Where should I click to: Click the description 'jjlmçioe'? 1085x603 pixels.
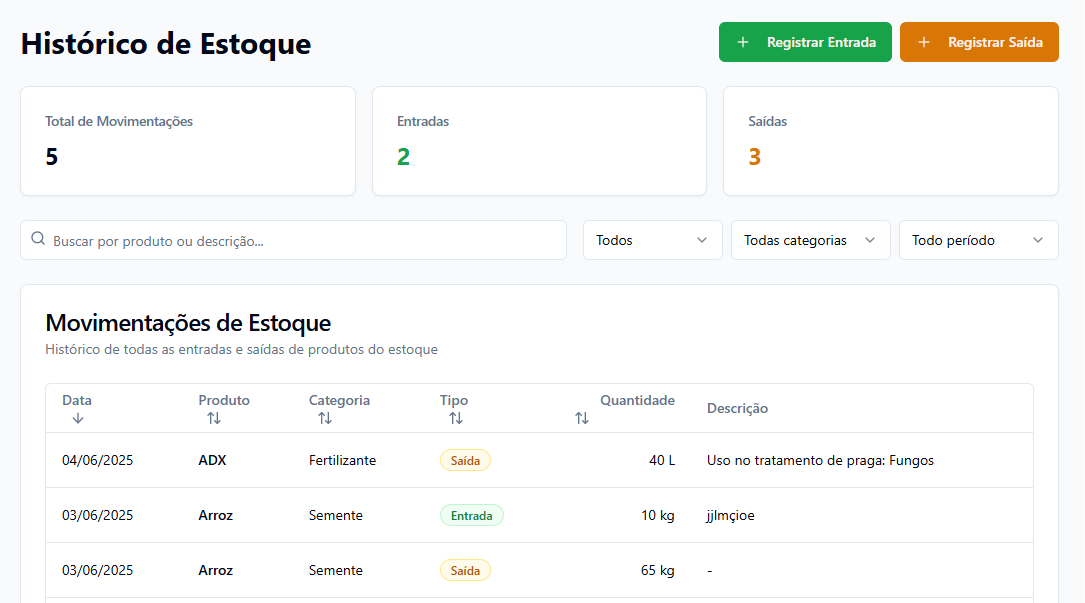pyautogui.click(x=731, y=516)
